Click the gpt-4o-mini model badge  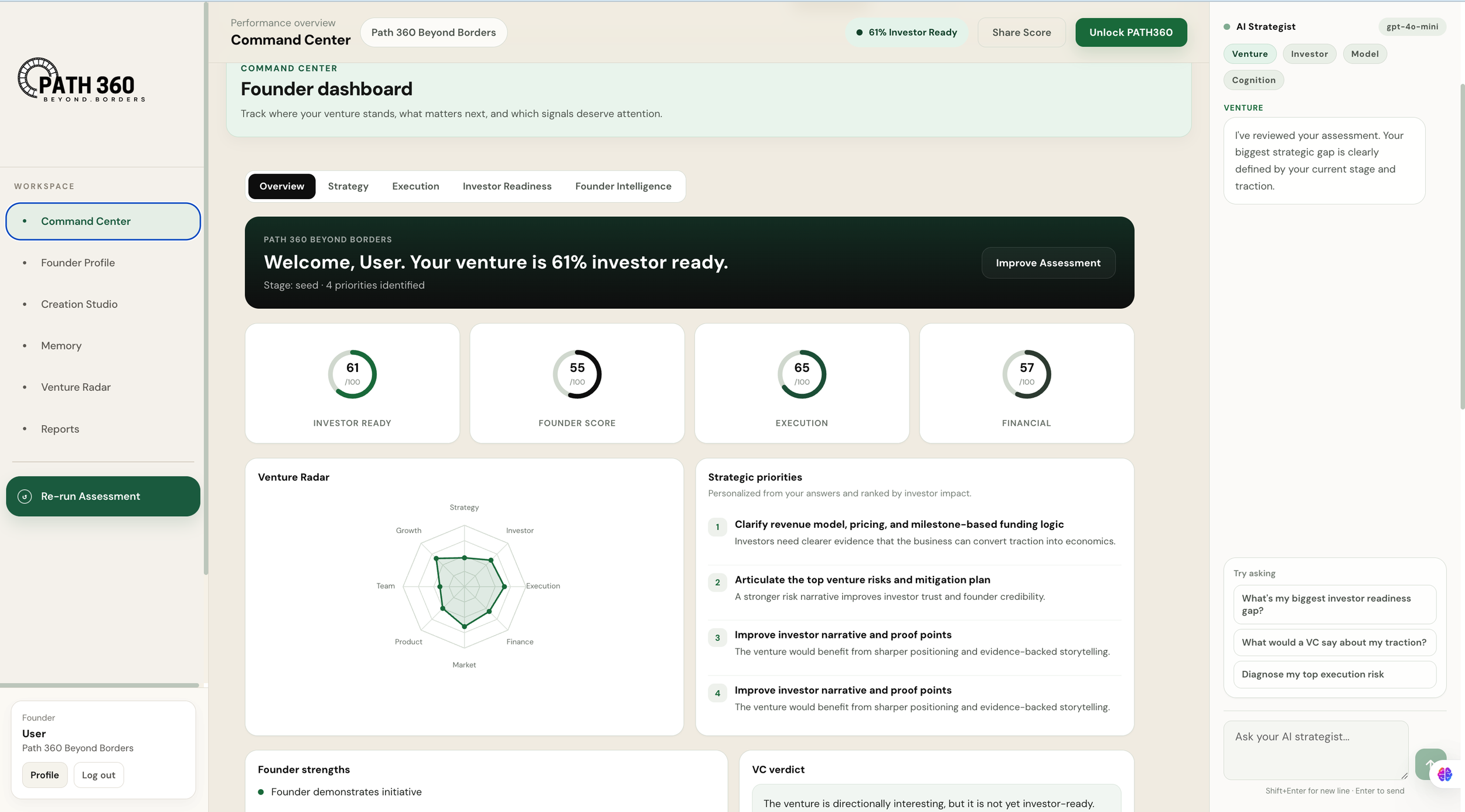pyautogui.click(x=1412, y=27)
